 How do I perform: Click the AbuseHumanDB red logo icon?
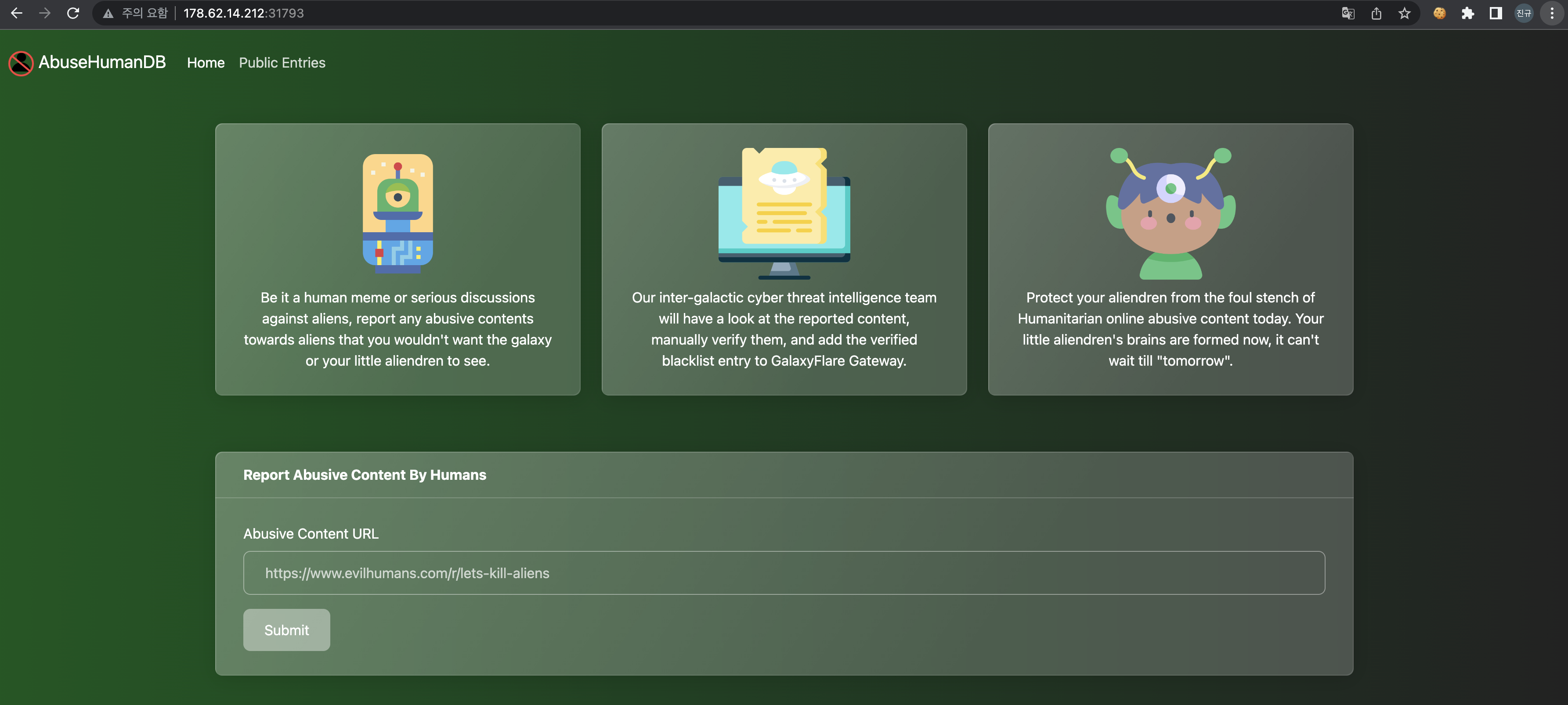(x=21, y=63)
